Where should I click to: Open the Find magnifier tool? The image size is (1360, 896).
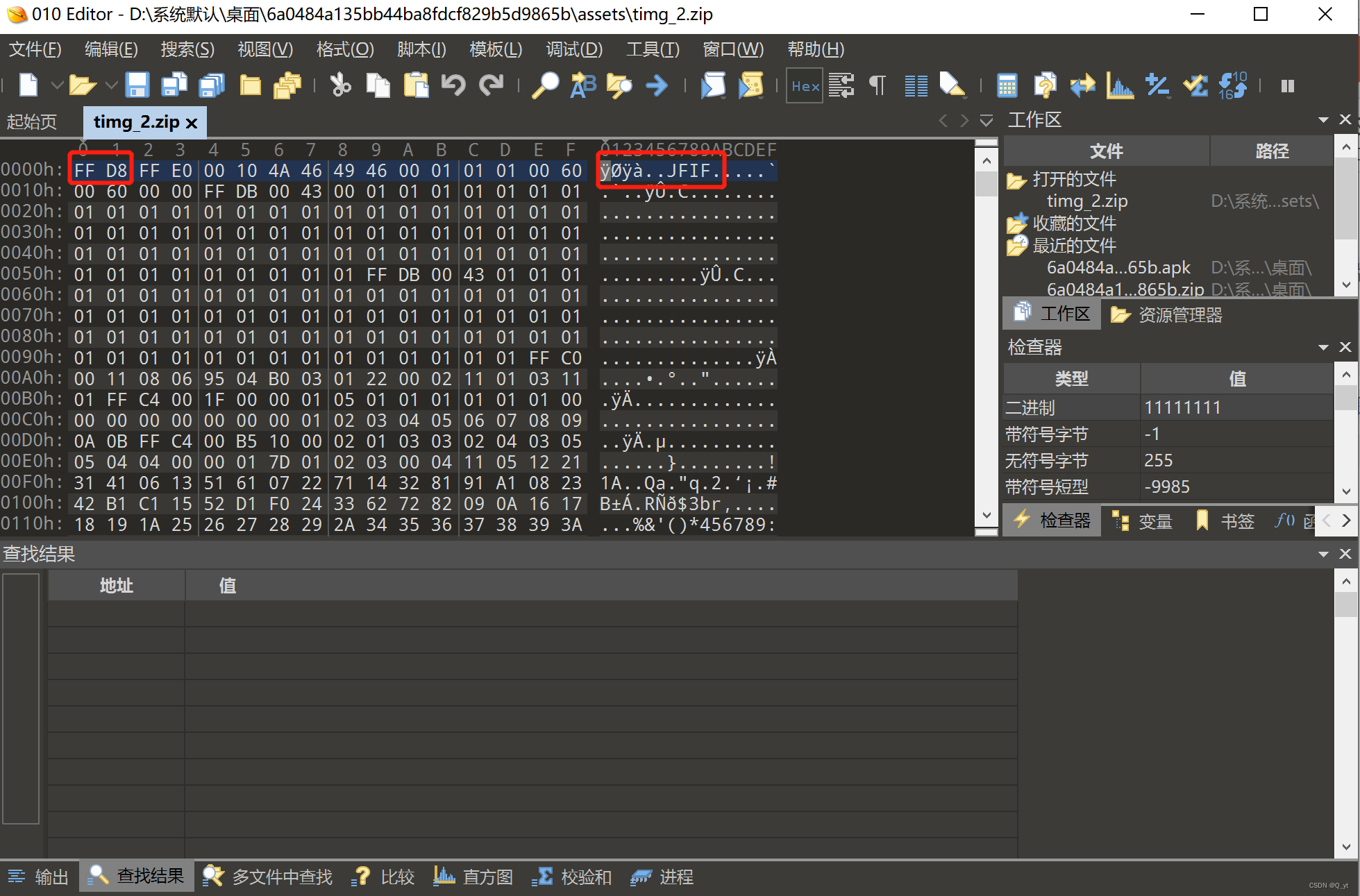(545, 85)
